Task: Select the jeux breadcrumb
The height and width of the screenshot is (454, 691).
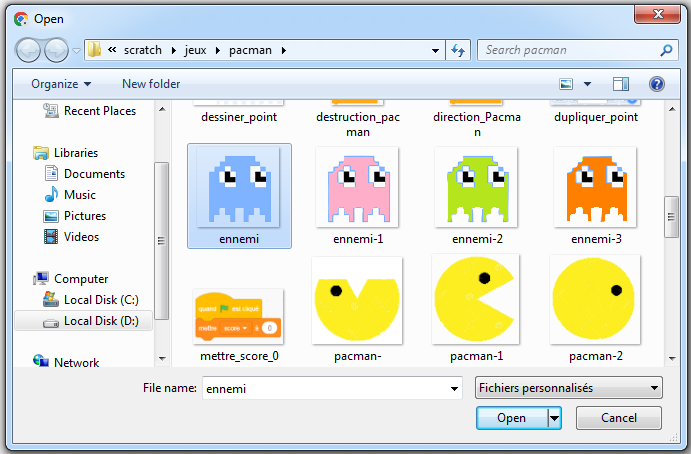Action: 195,50
